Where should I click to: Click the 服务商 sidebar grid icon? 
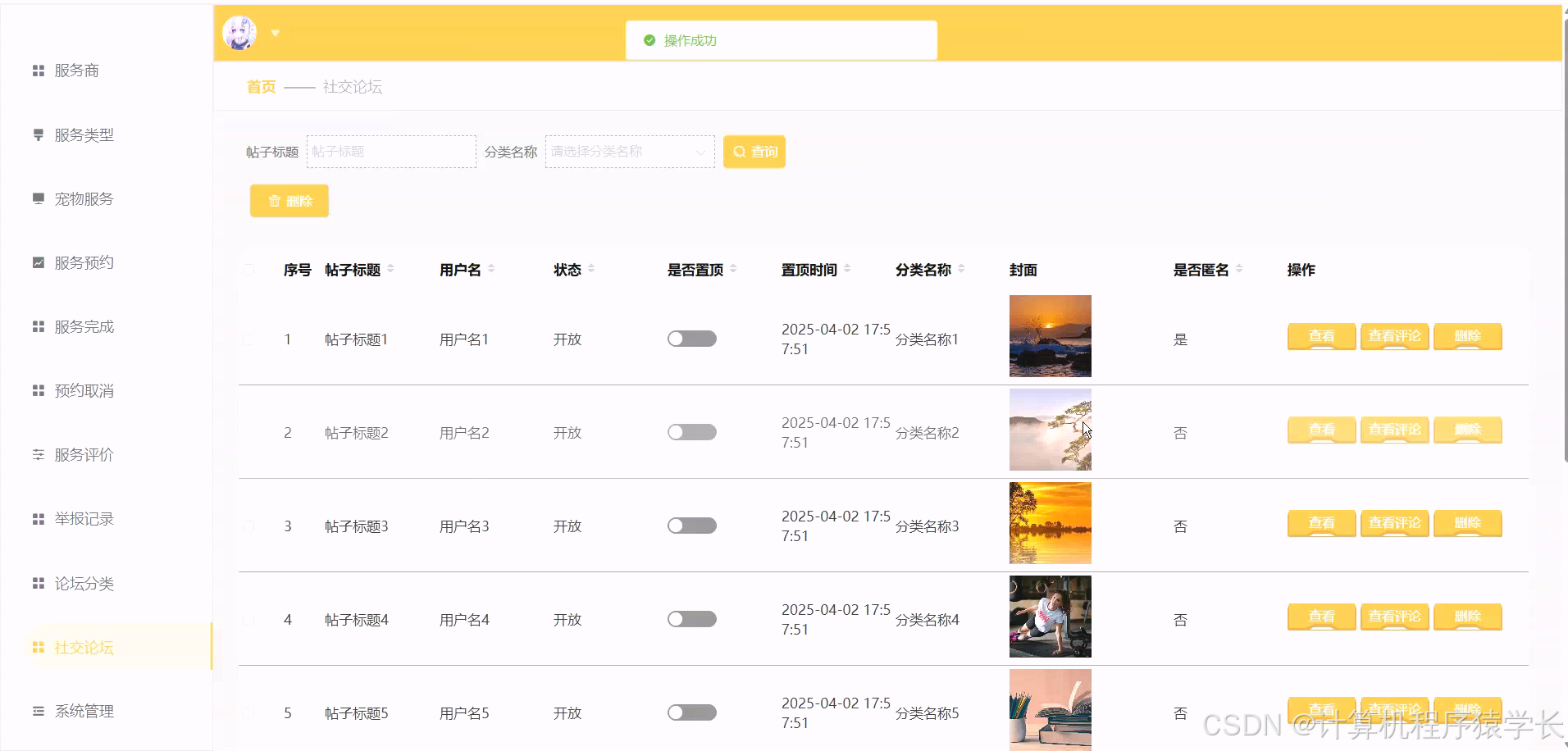[x=38, y=71]
